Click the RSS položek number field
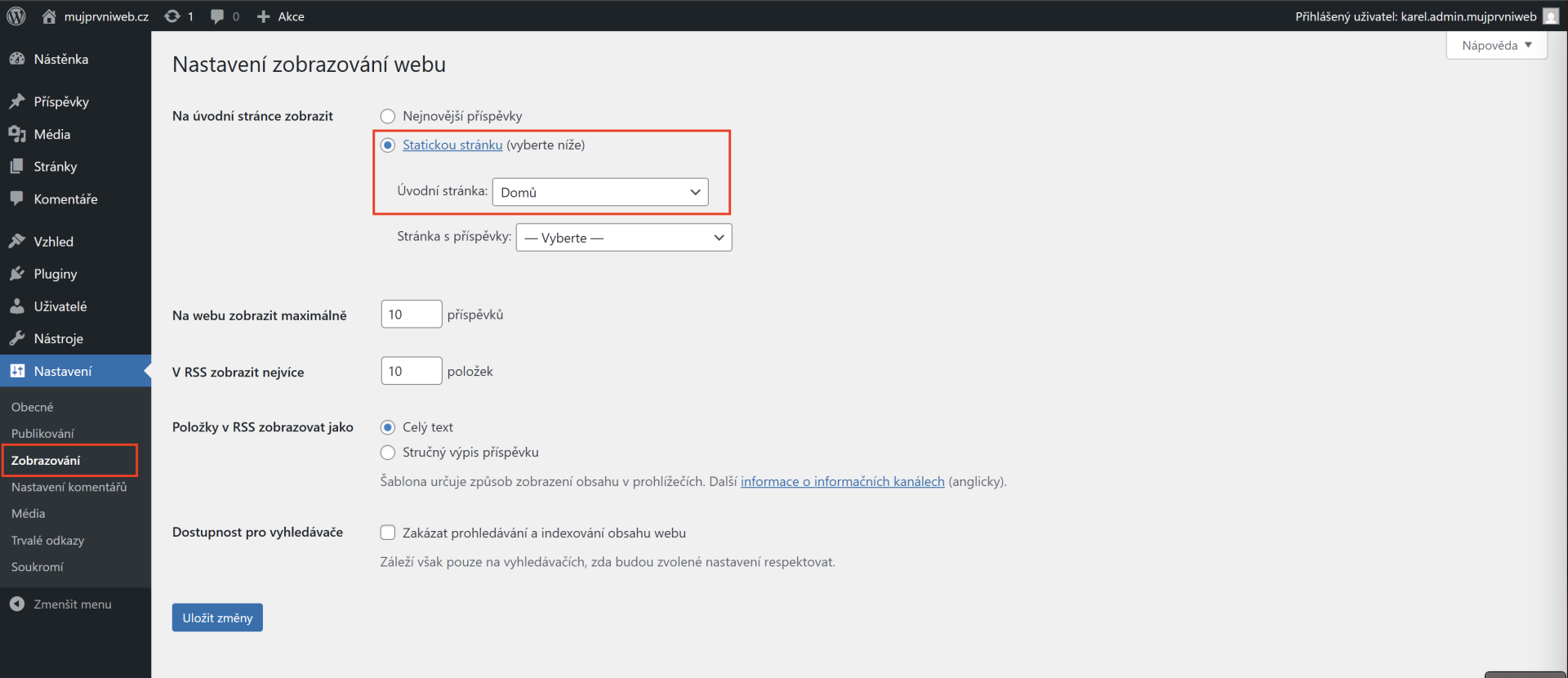 (x=411, y=371)
